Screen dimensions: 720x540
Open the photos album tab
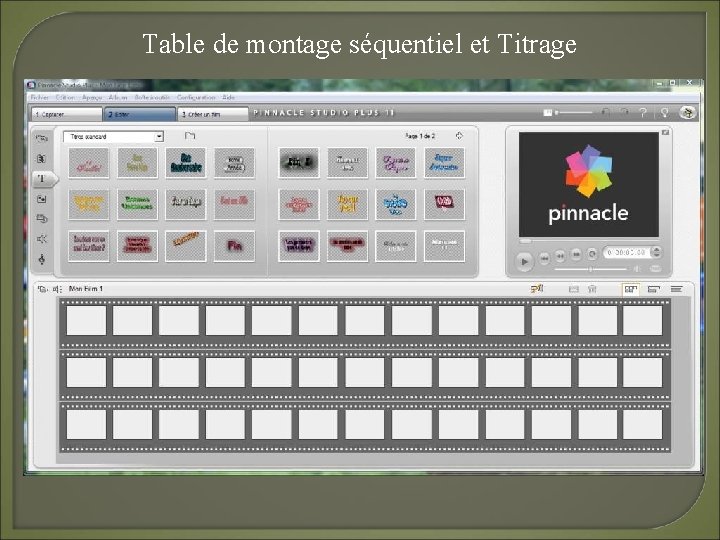click(41, 199)
